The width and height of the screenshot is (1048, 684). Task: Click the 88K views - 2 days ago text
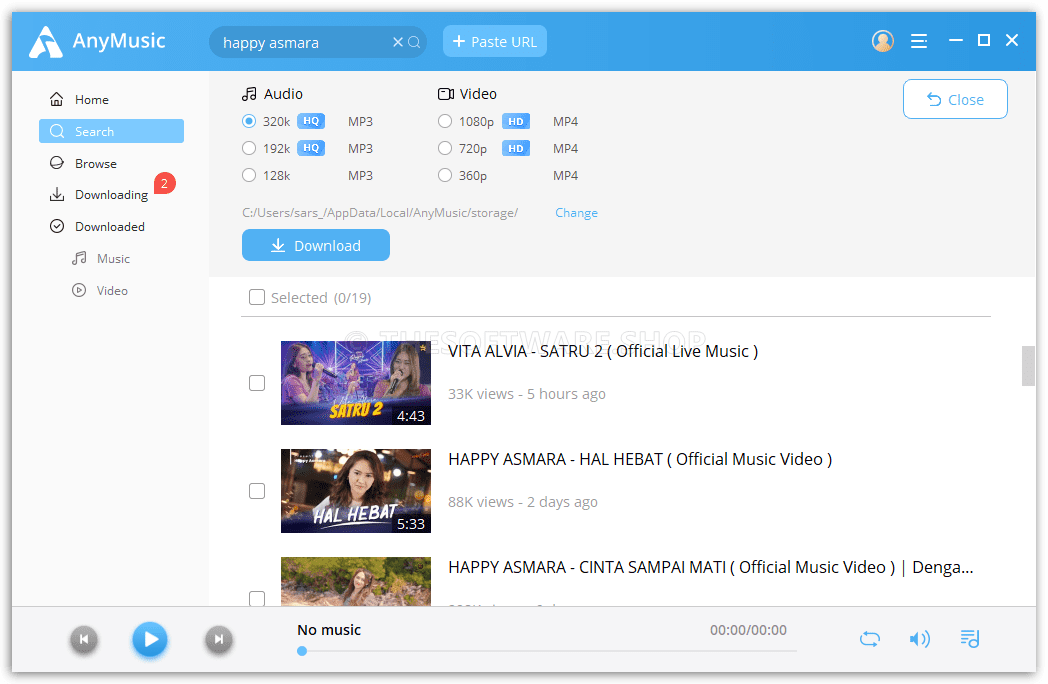click(523, 502)
